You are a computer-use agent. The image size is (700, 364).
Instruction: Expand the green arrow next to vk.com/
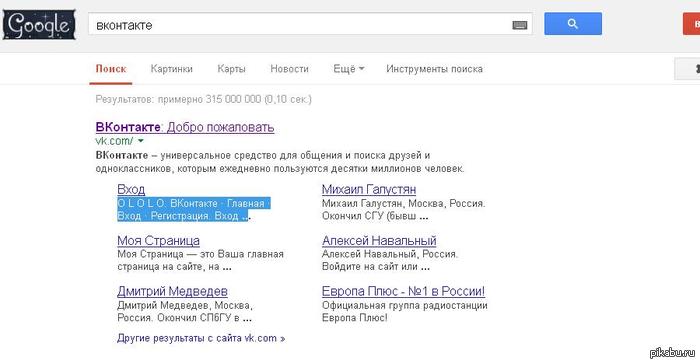click(141, 141)
